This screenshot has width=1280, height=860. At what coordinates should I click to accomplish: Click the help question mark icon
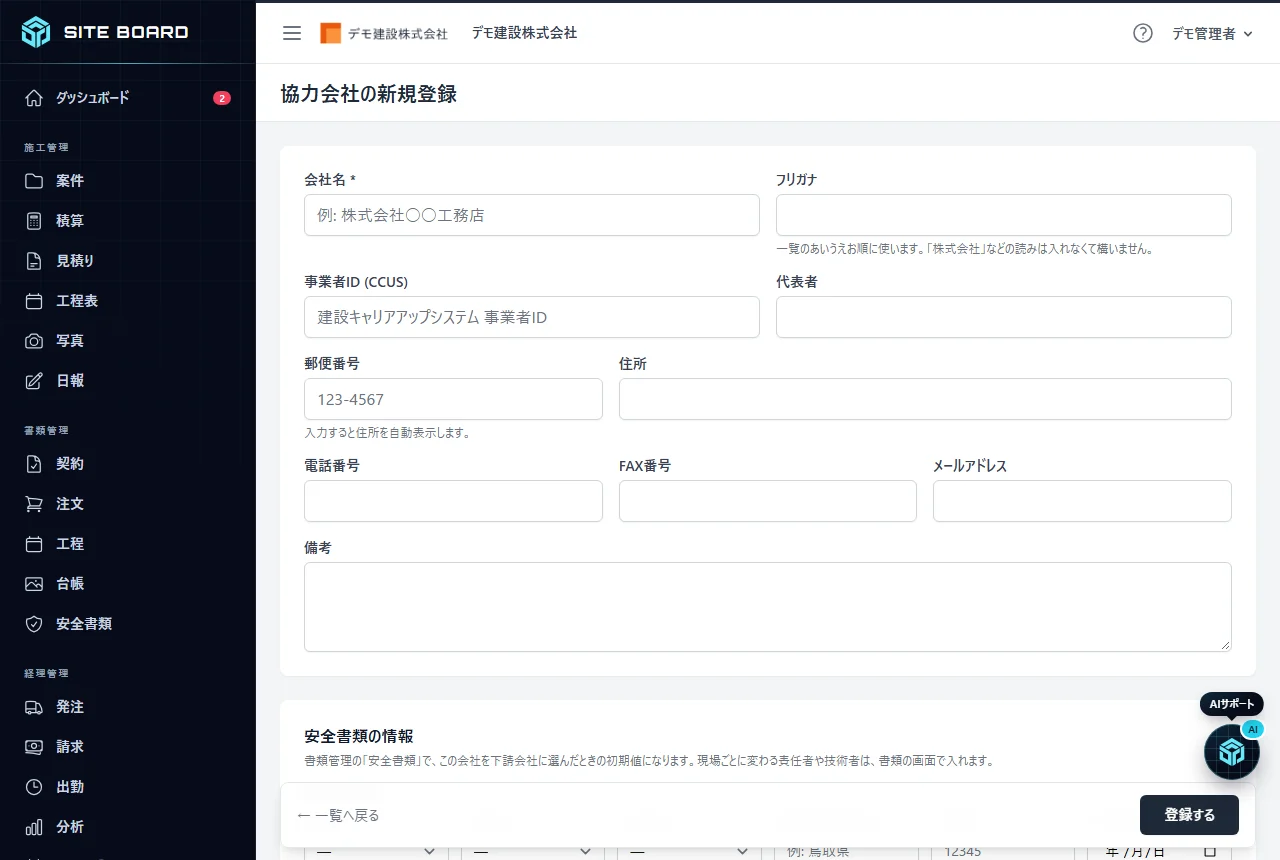point(1143,33)
